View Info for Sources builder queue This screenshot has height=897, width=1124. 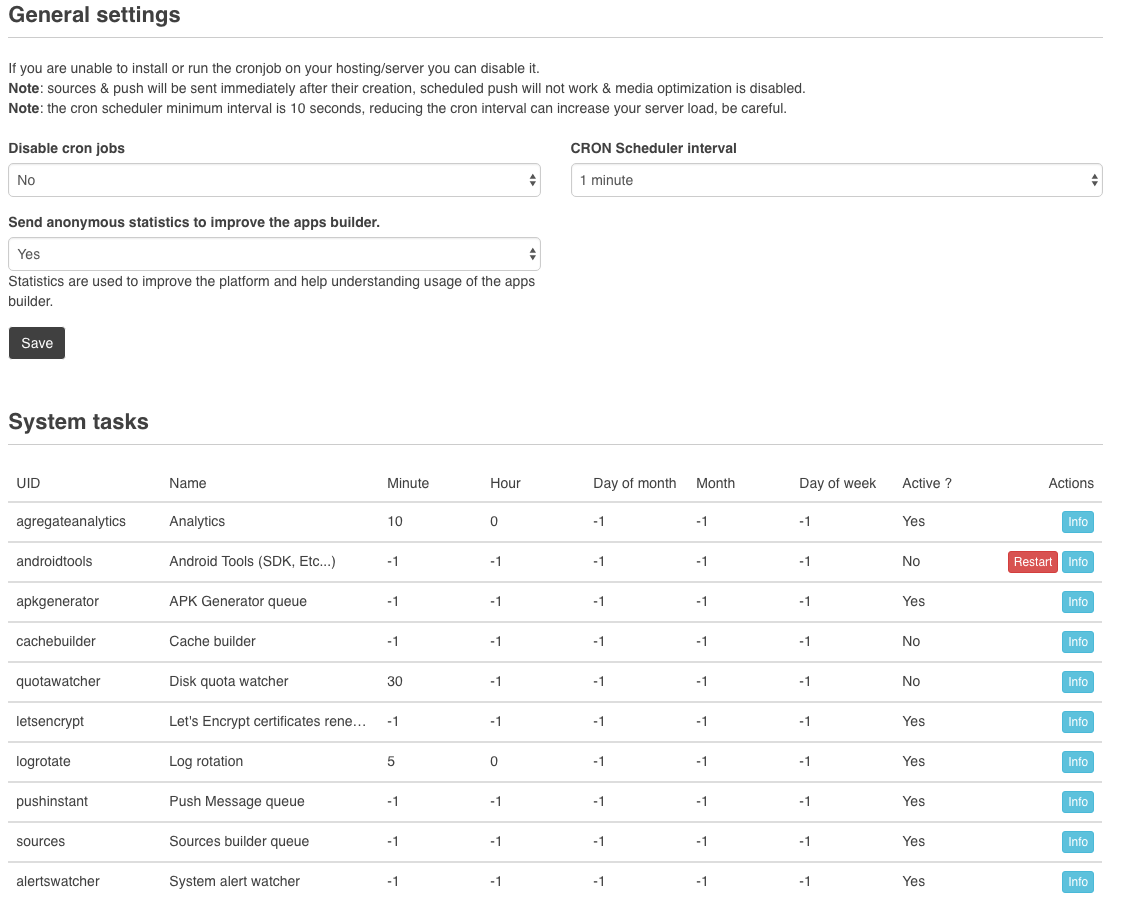coord(1077,842)
